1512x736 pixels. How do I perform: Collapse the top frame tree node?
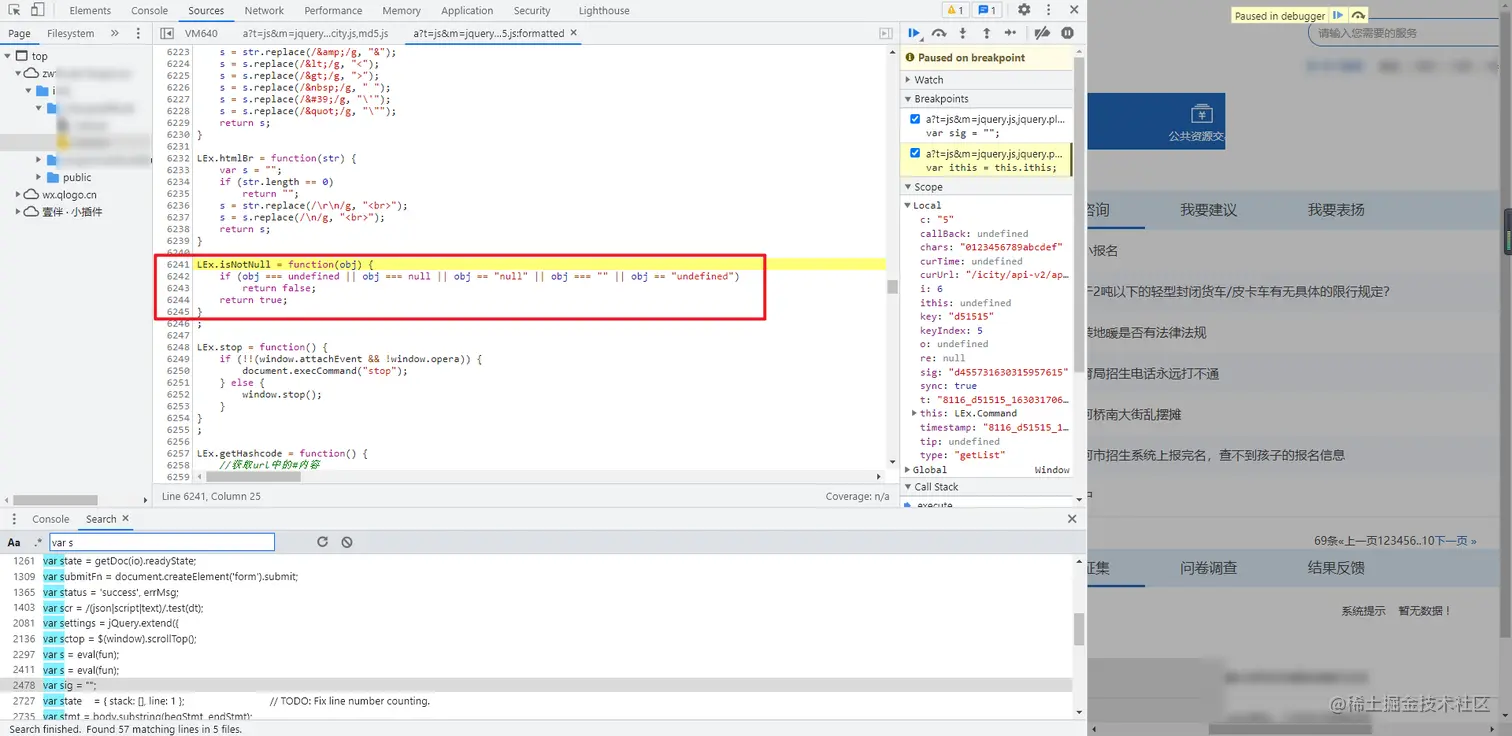coord(8,56)
